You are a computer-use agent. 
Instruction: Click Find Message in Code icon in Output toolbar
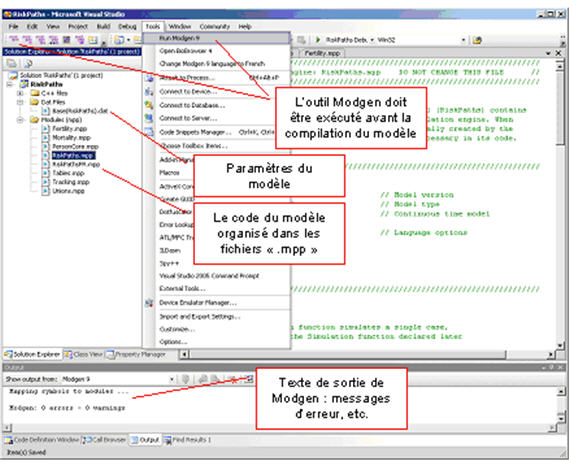click(186, 379)
